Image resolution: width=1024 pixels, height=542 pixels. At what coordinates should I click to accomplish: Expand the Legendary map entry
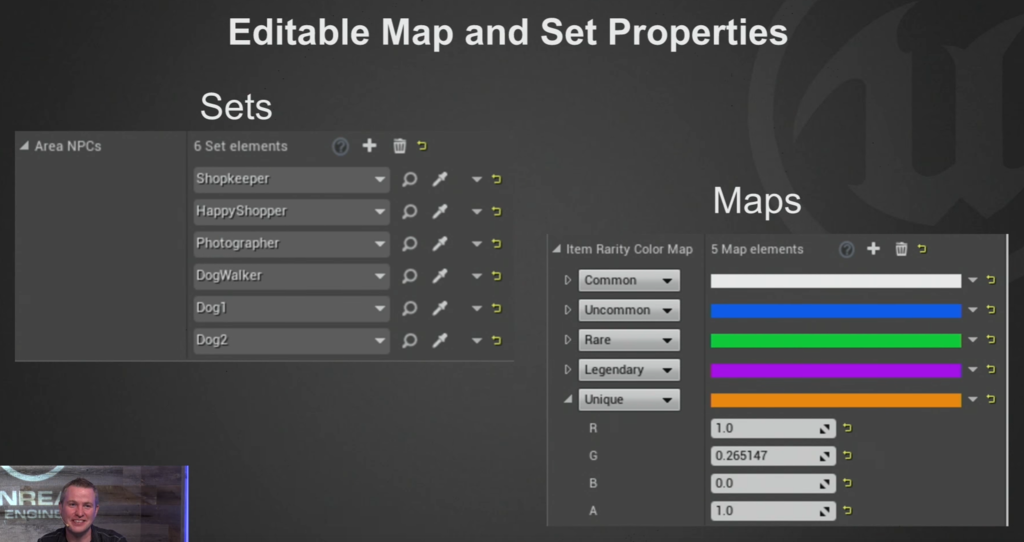[568, 370]
